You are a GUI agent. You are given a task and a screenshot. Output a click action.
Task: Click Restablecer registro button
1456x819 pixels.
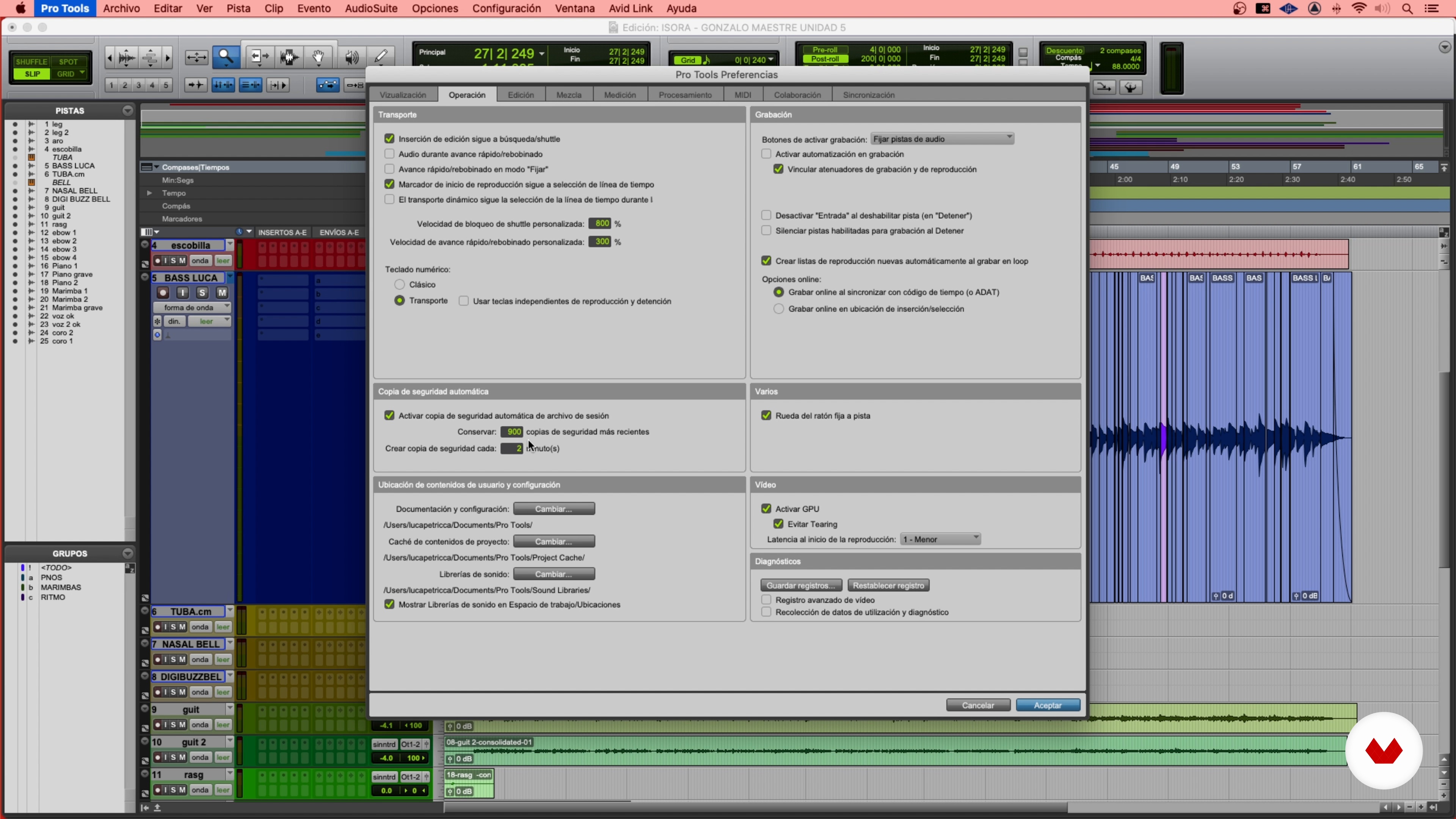pyautogui.click(x=888, y=585)
